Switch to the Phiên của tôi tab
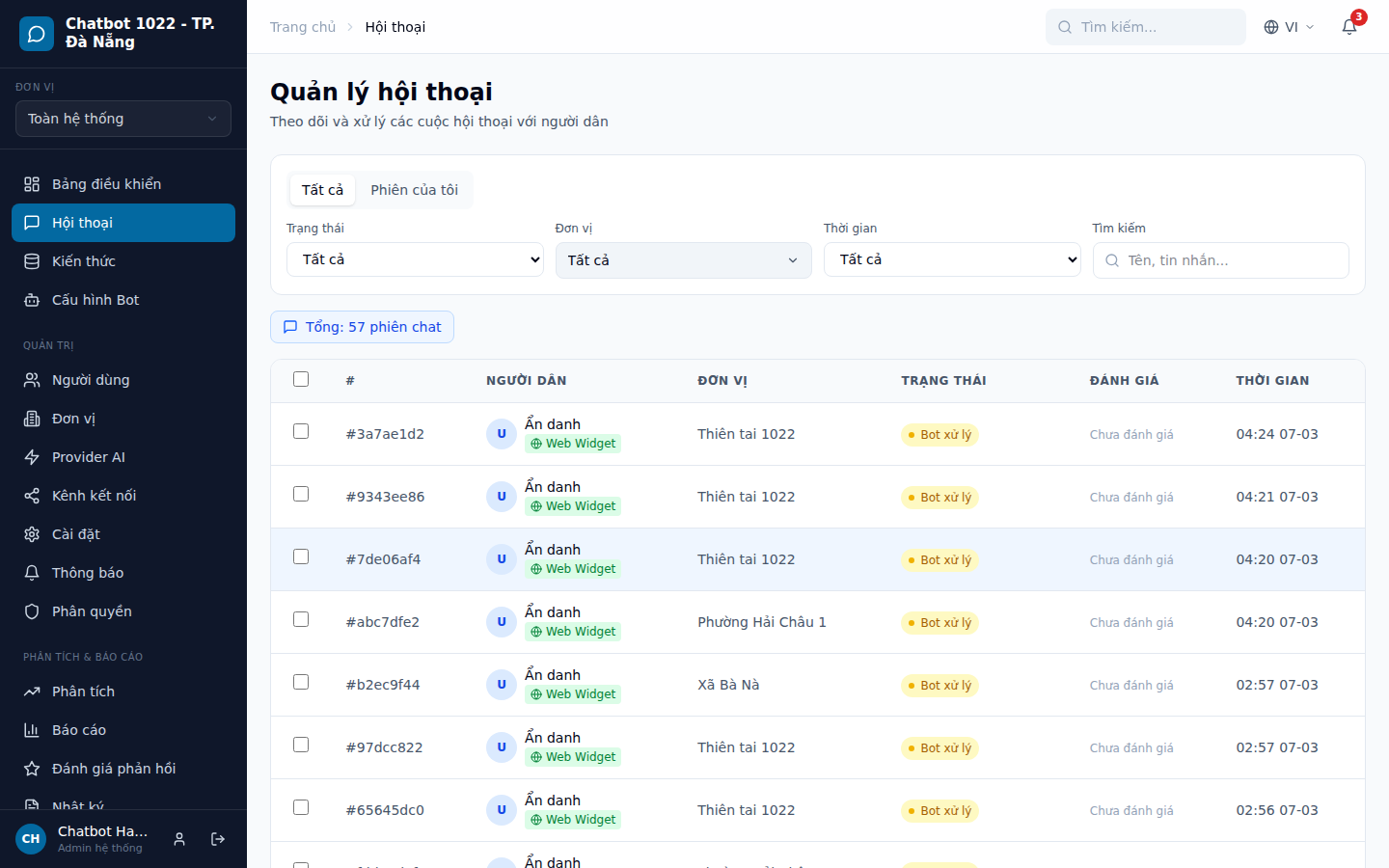 (x=414, y=190)
